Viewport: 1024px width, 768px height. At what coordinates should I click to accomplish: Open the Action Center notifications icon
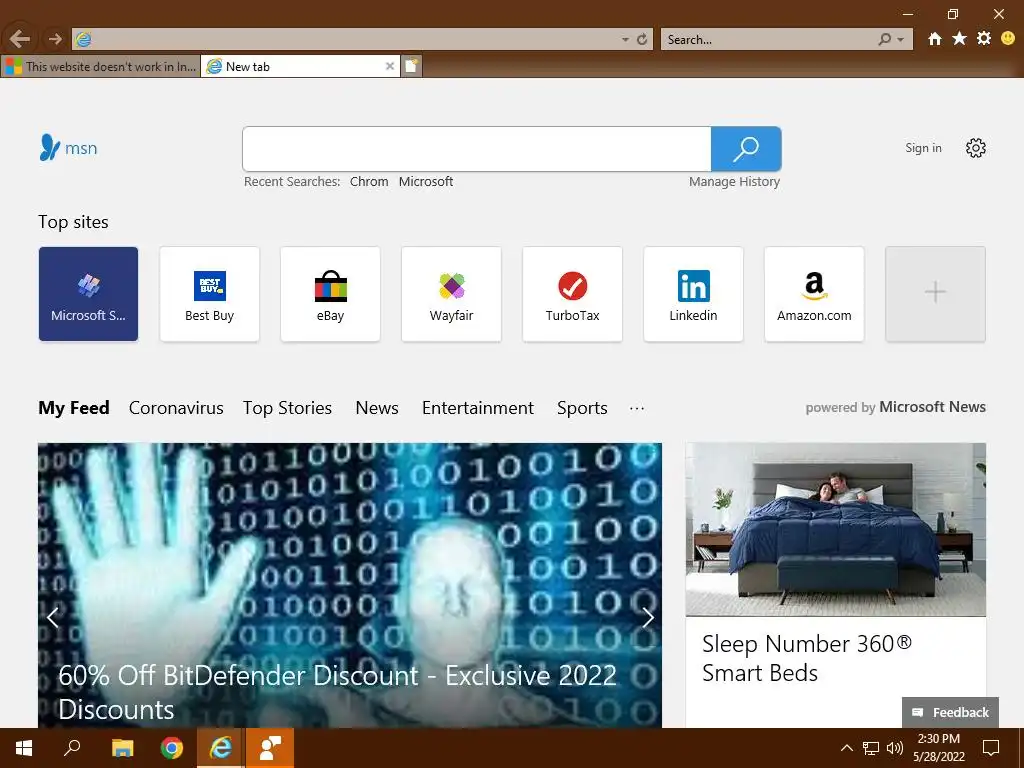(x=991, y=748)
